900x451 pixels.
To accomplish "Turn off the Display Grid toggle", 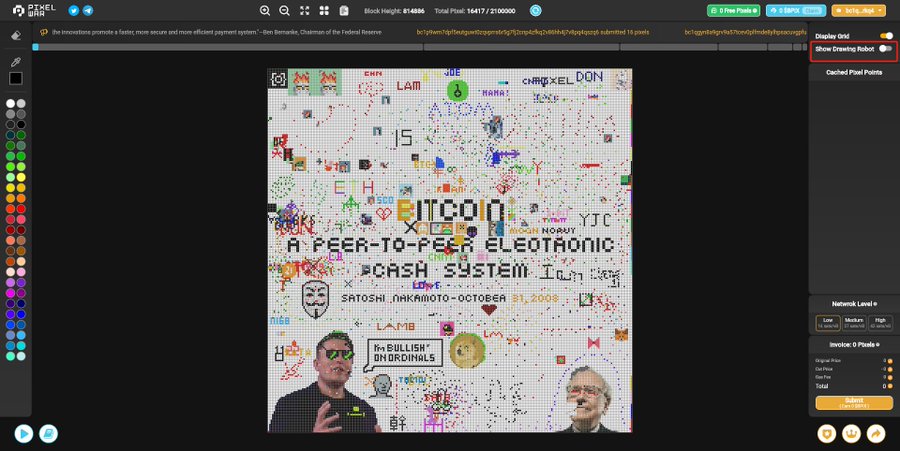I will (x=885, y=36).
